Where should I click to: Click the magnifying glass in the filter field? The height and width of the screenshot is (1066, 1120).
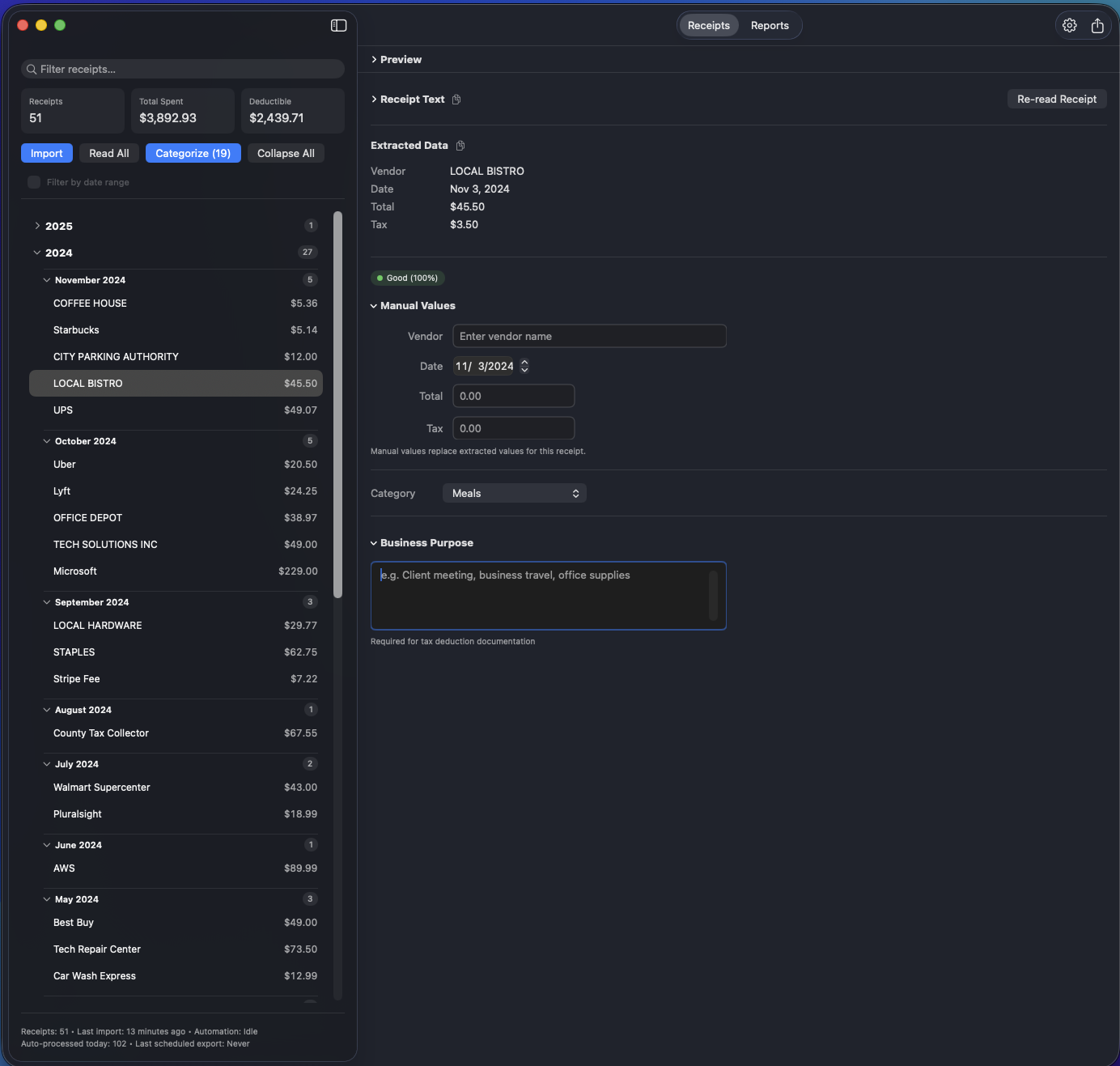(31, 69)
